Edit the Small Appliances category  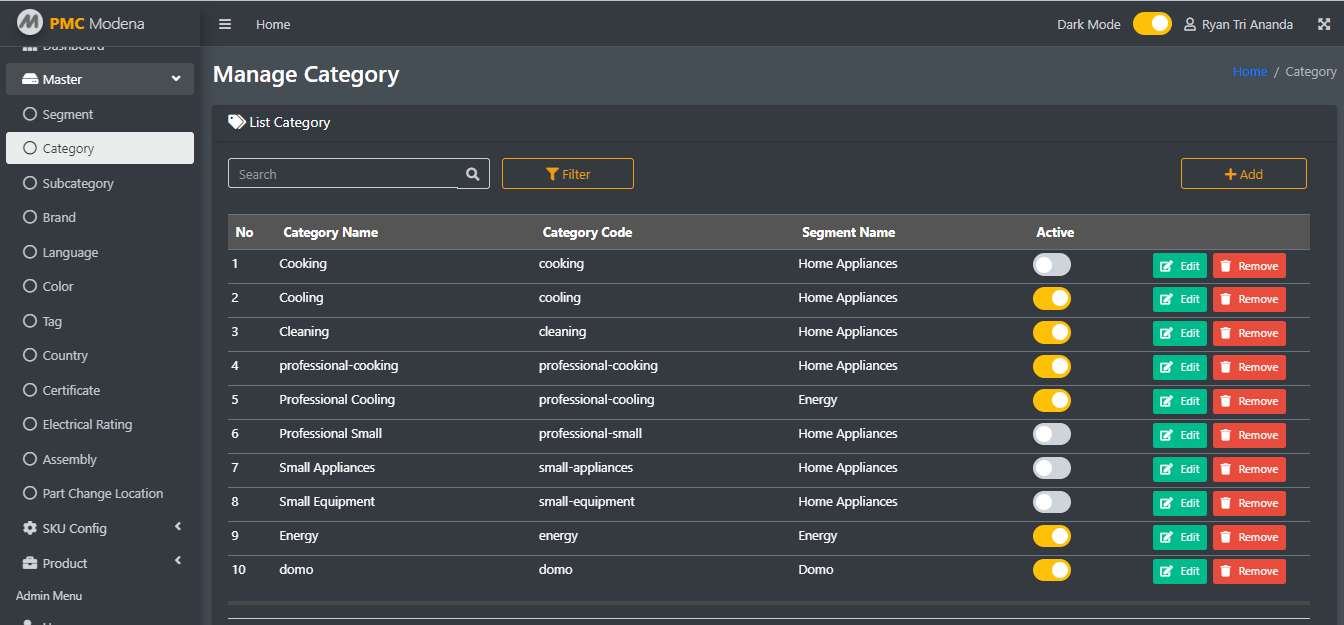1180,469
